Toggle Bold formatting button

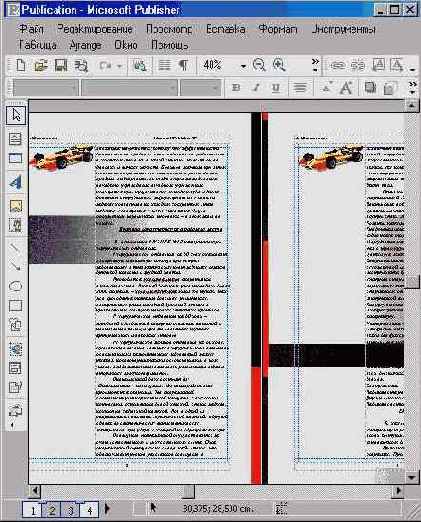(236, 88)
